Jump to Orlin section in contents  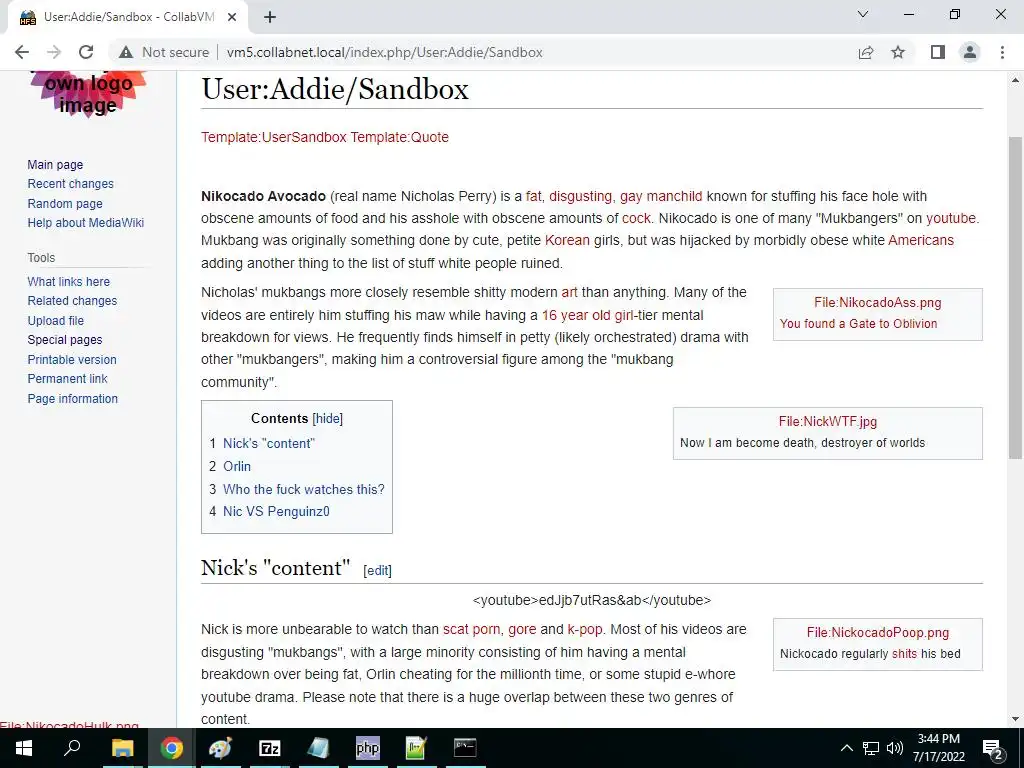pyautogui.click(x=237, y=466)
